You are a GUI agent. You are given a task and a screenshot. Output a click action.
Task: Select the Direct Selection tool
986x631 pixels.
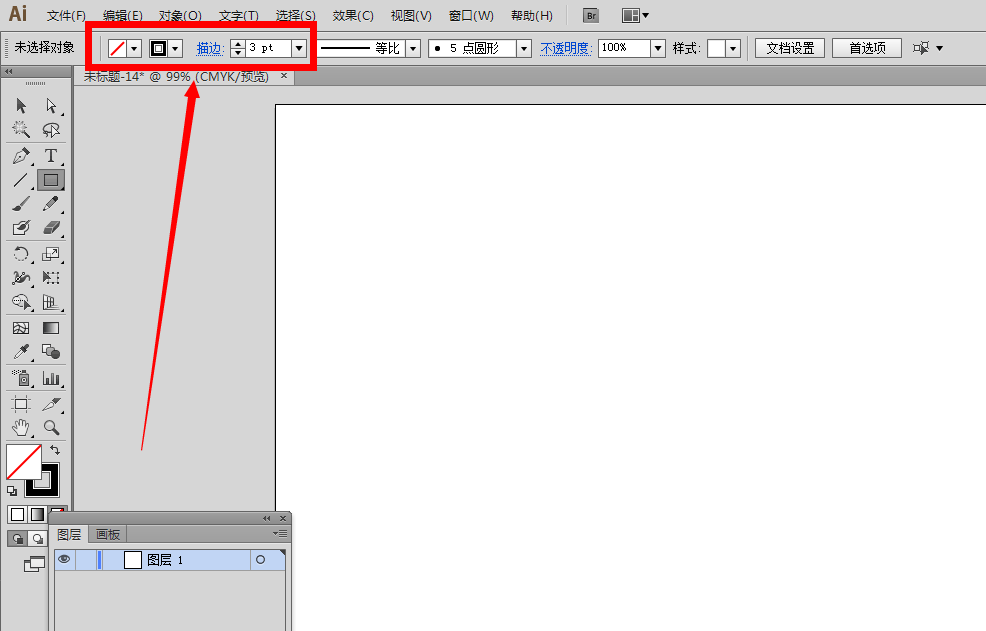coord(51,105)
